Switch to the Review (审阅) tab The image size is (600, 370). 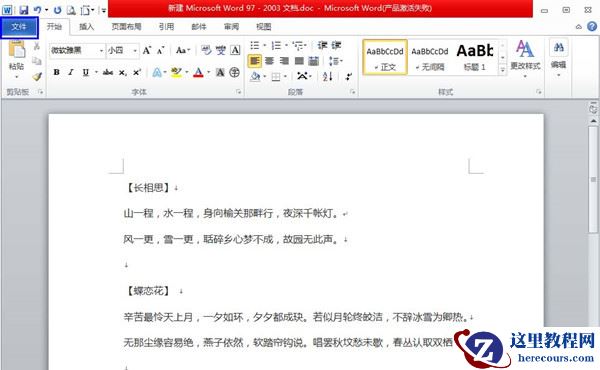[232, 27]
